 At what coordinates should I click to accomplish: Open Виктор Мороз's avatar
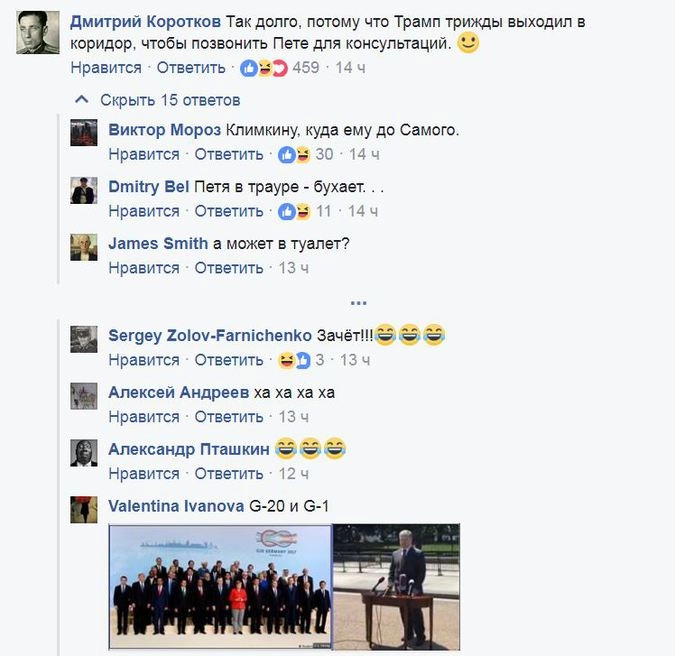coord(84,133)
